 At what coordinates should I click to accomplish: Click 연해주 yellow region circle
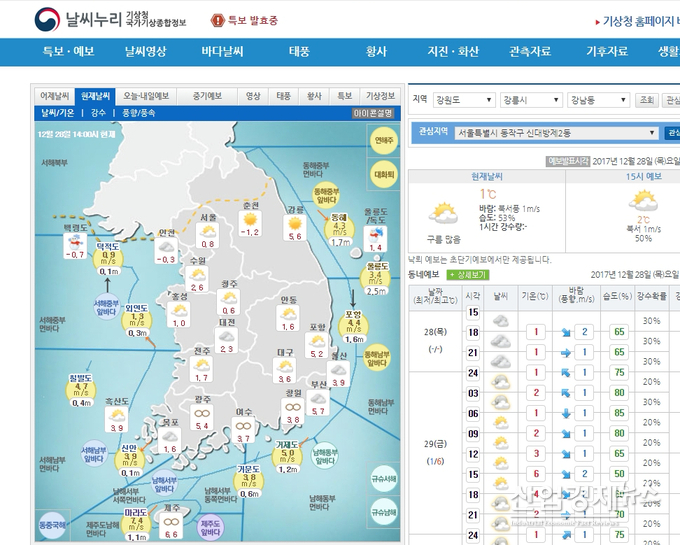[x=384, y=140]
